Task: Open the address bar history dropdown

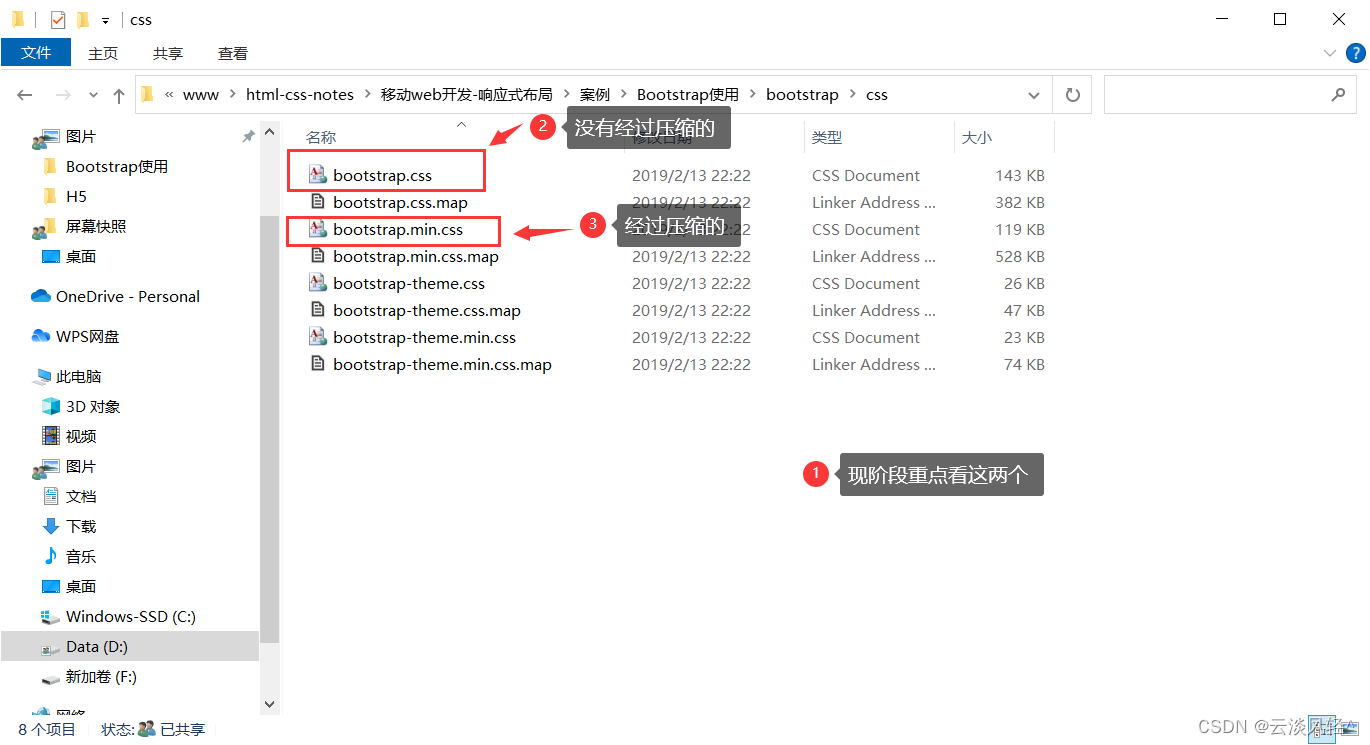Action: tap(1034, 95)
